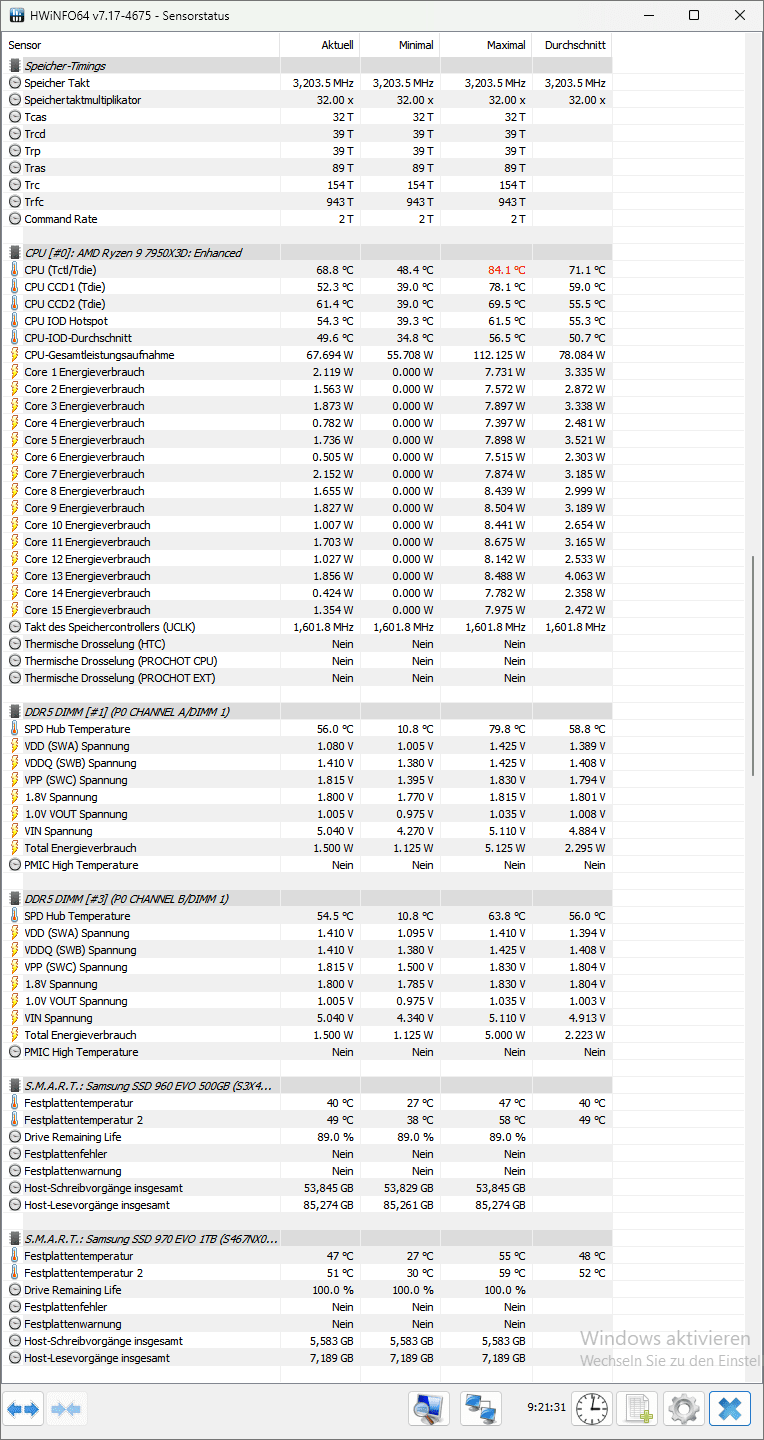The image size is (764, 1440).
Task: Select the 79.8 °C SPD Hub maximum value
Action: pyautogui.click(x=507, y=729)
